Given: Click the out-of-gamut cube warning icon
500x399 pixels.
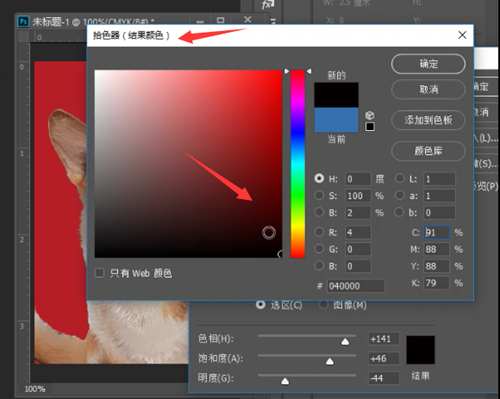Looking at the screenshot, I should 370,115.
